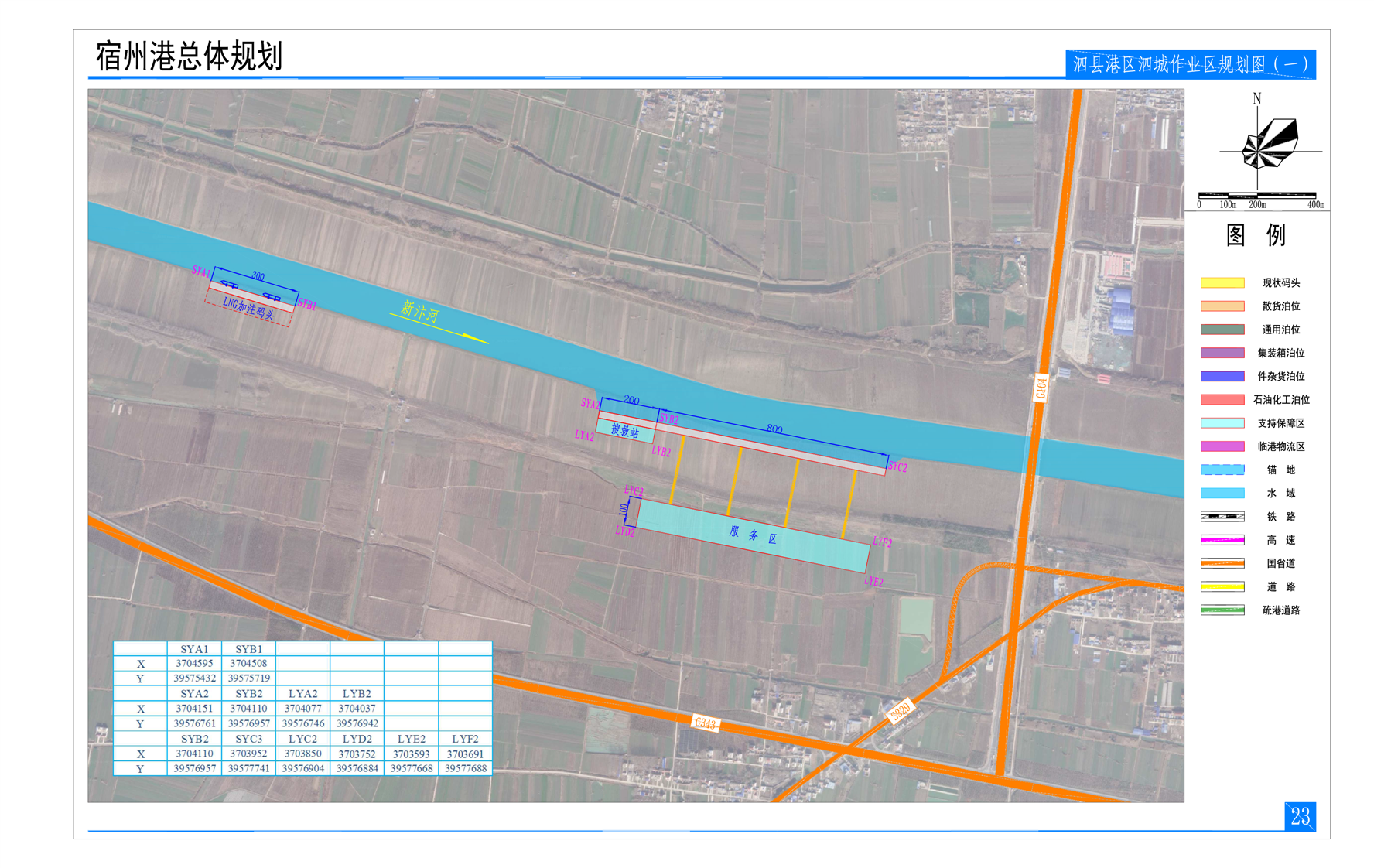Click the blue page number 23 box

[1300, 817]
